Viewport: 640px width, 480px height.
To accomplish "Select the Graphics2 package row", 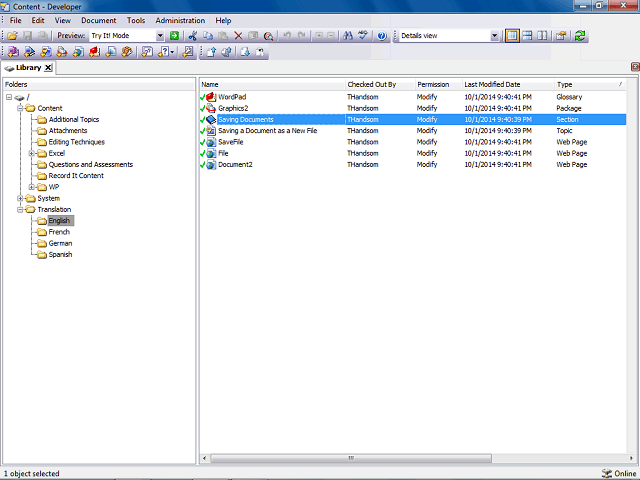I will click(413, 108).
